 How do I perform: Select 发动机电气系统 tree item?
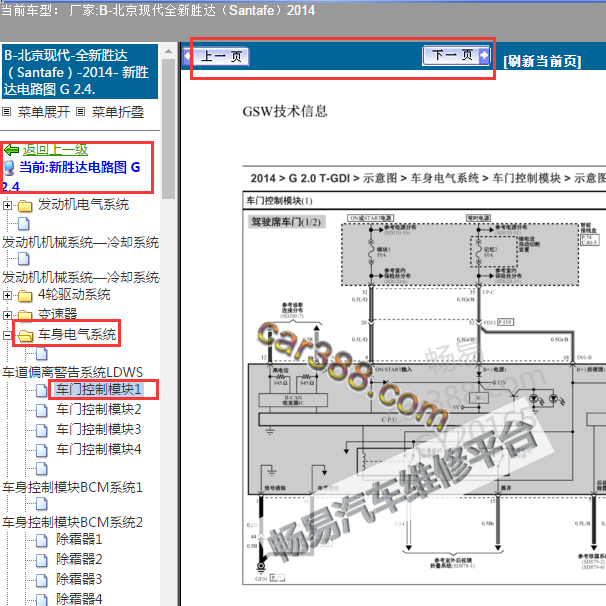(83, 204)
